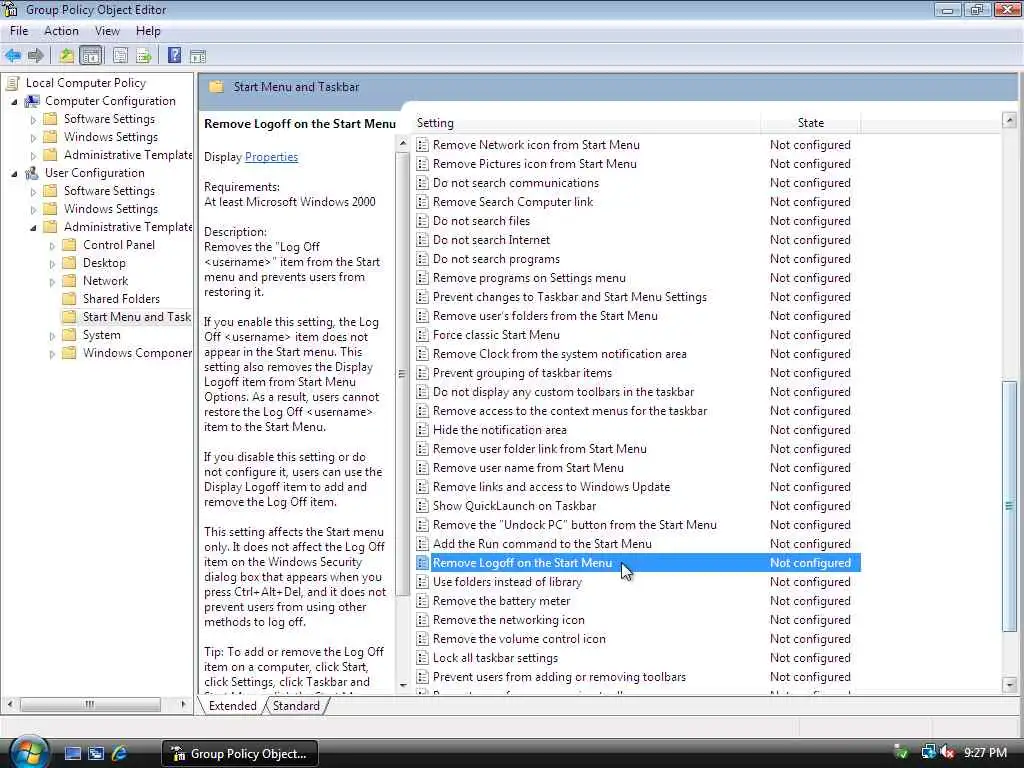Click settings list scroll up arrow
1024x768 pixels.
click(x=1010, y=120)
